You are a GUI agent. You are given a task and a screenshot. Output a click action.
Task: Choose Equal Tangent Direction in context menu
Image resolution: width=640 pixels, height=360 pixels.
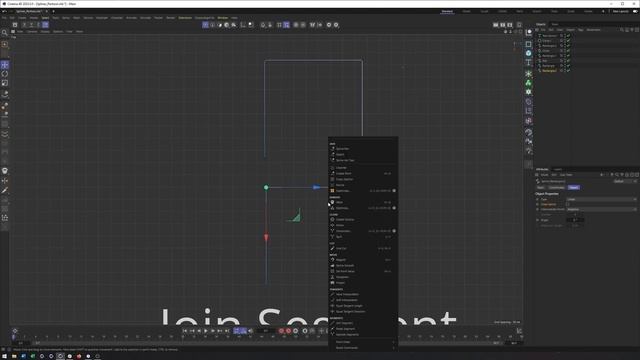(350, 311)
